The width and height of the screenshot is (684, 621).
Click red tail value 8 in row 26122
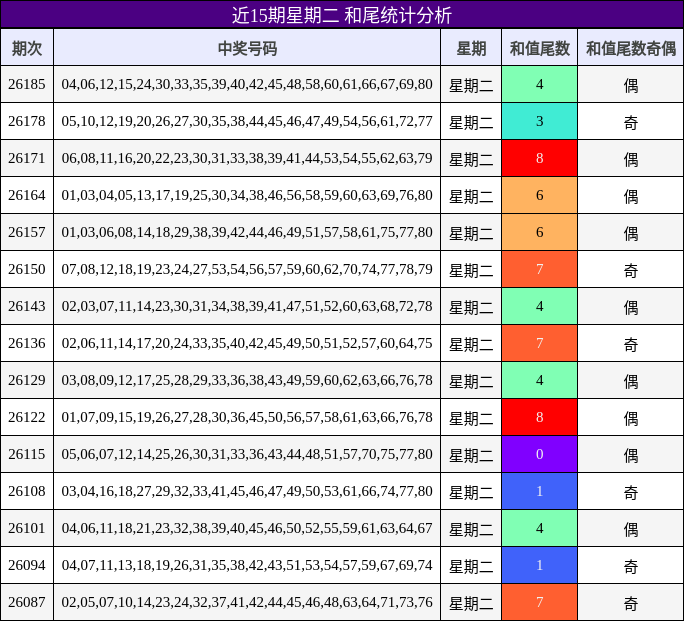point(540,417)
